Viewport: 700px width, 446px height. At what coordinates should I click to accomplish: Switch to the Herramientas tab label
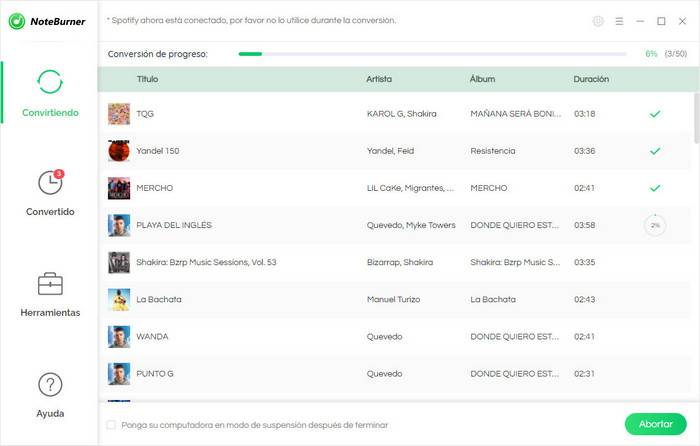(x=50, y=313)
